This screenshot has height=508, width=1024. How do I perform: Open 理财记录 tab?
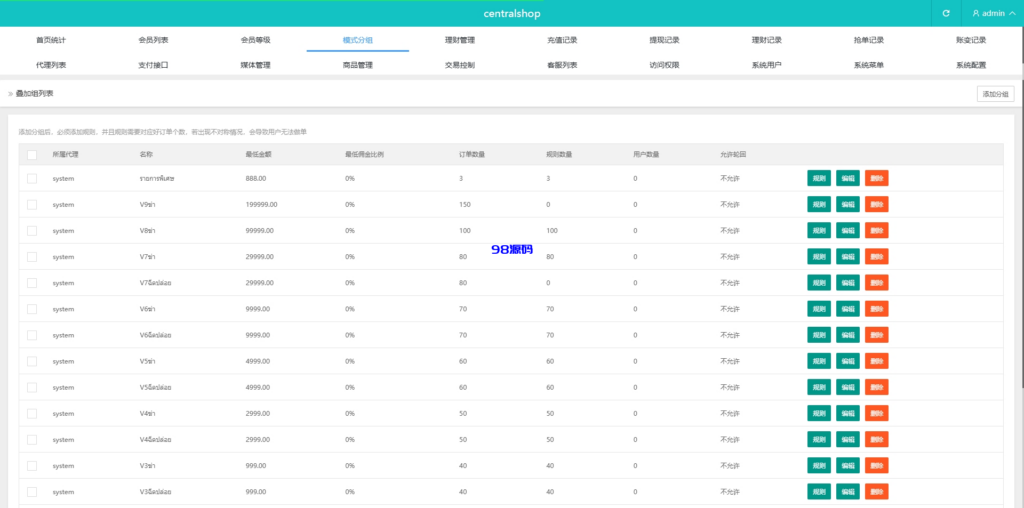(767, 40)
